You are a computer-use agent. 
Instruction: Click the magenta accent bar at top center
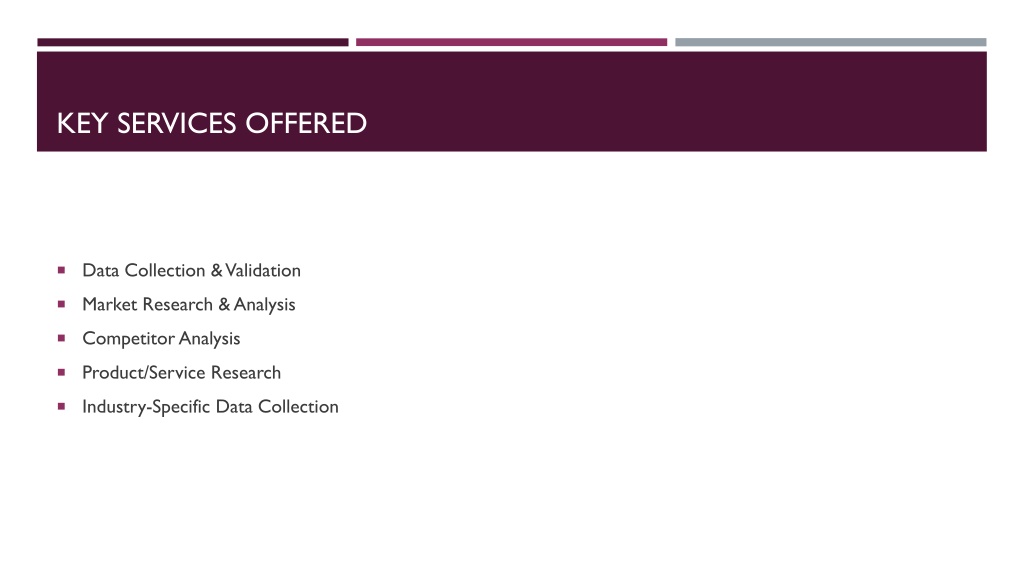point(511,42)
